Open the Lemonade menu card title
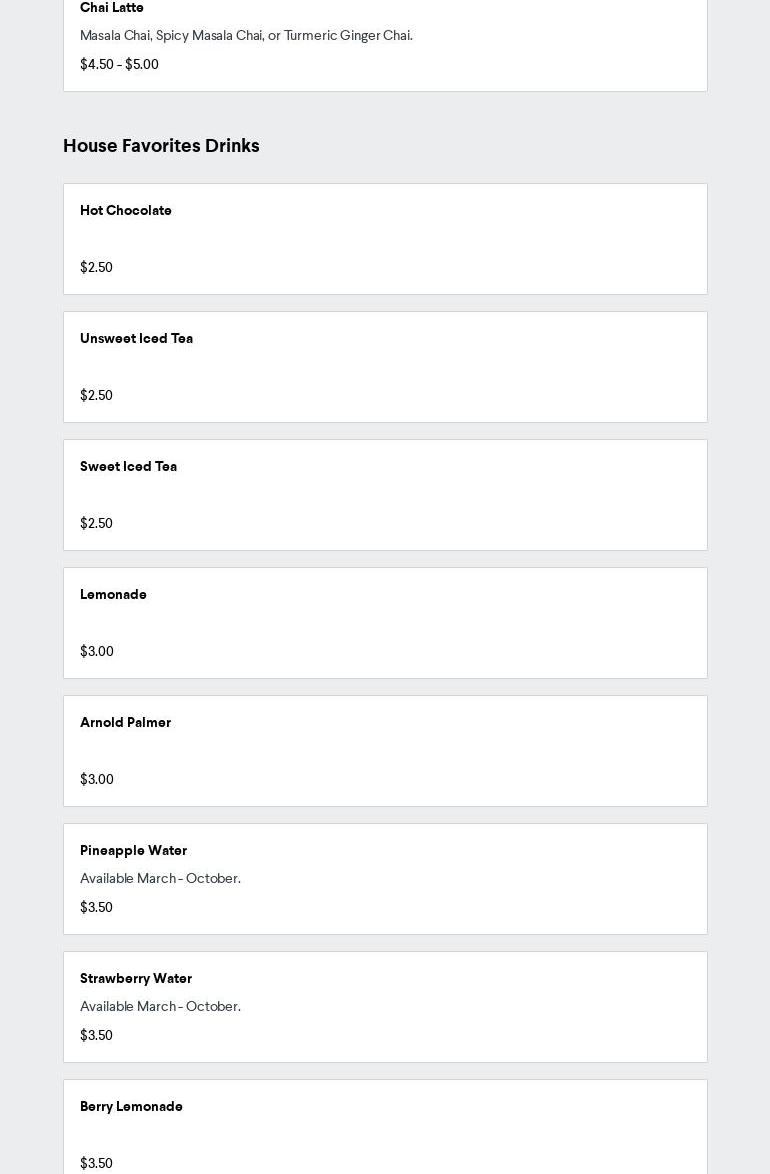Viewport: 770px width, 1174px height. [x=113, y=595]
